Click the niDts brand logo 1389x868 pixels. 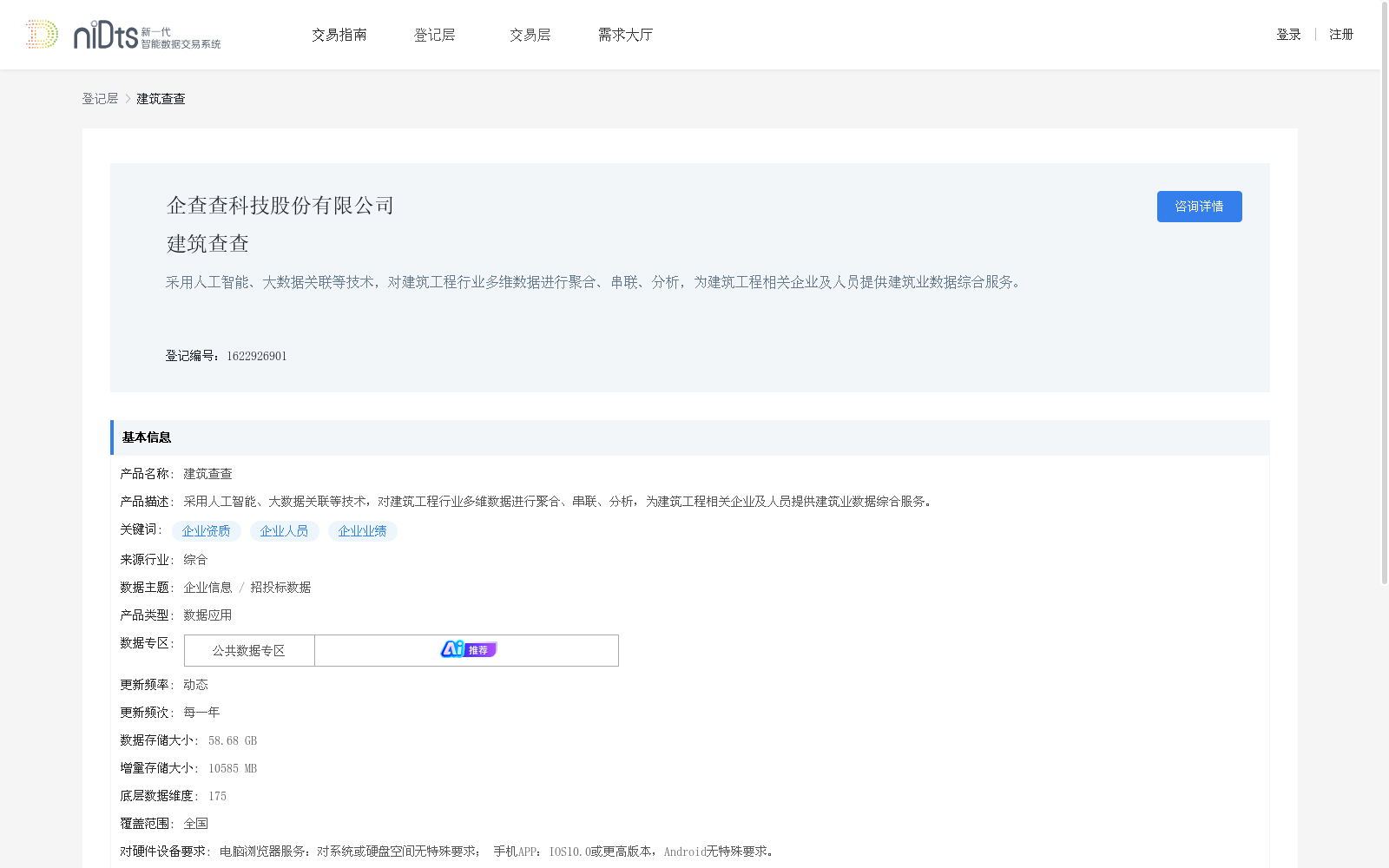pos(147,36)
